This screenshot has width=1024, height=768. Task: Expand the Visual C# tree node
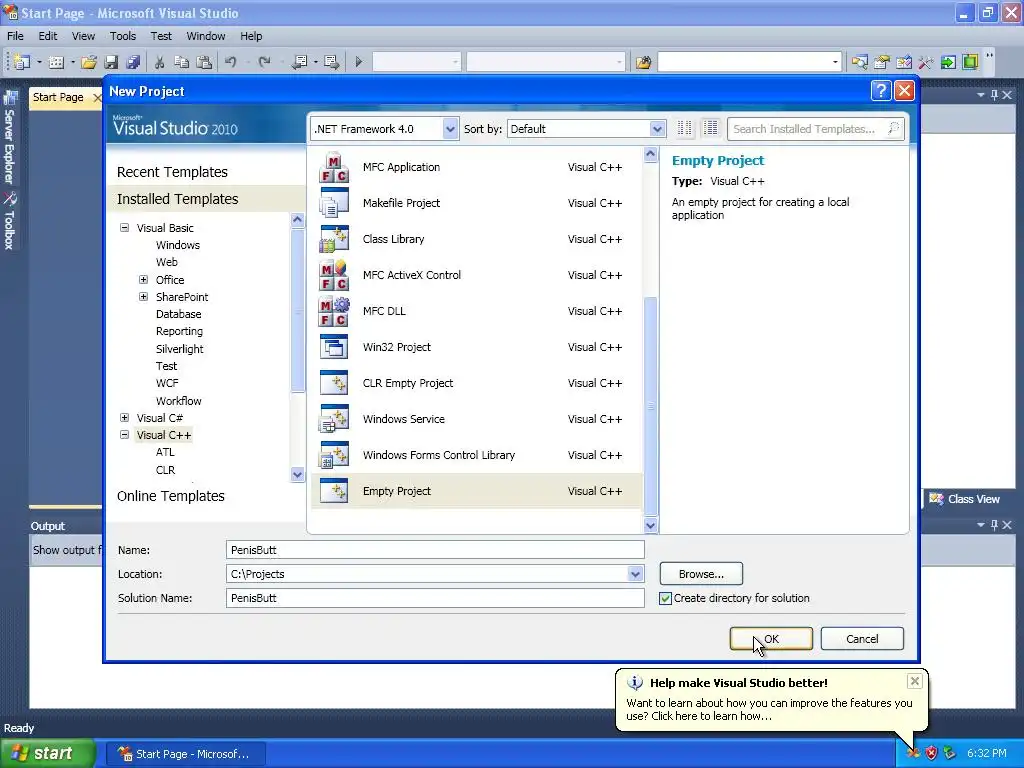(124, 417)
